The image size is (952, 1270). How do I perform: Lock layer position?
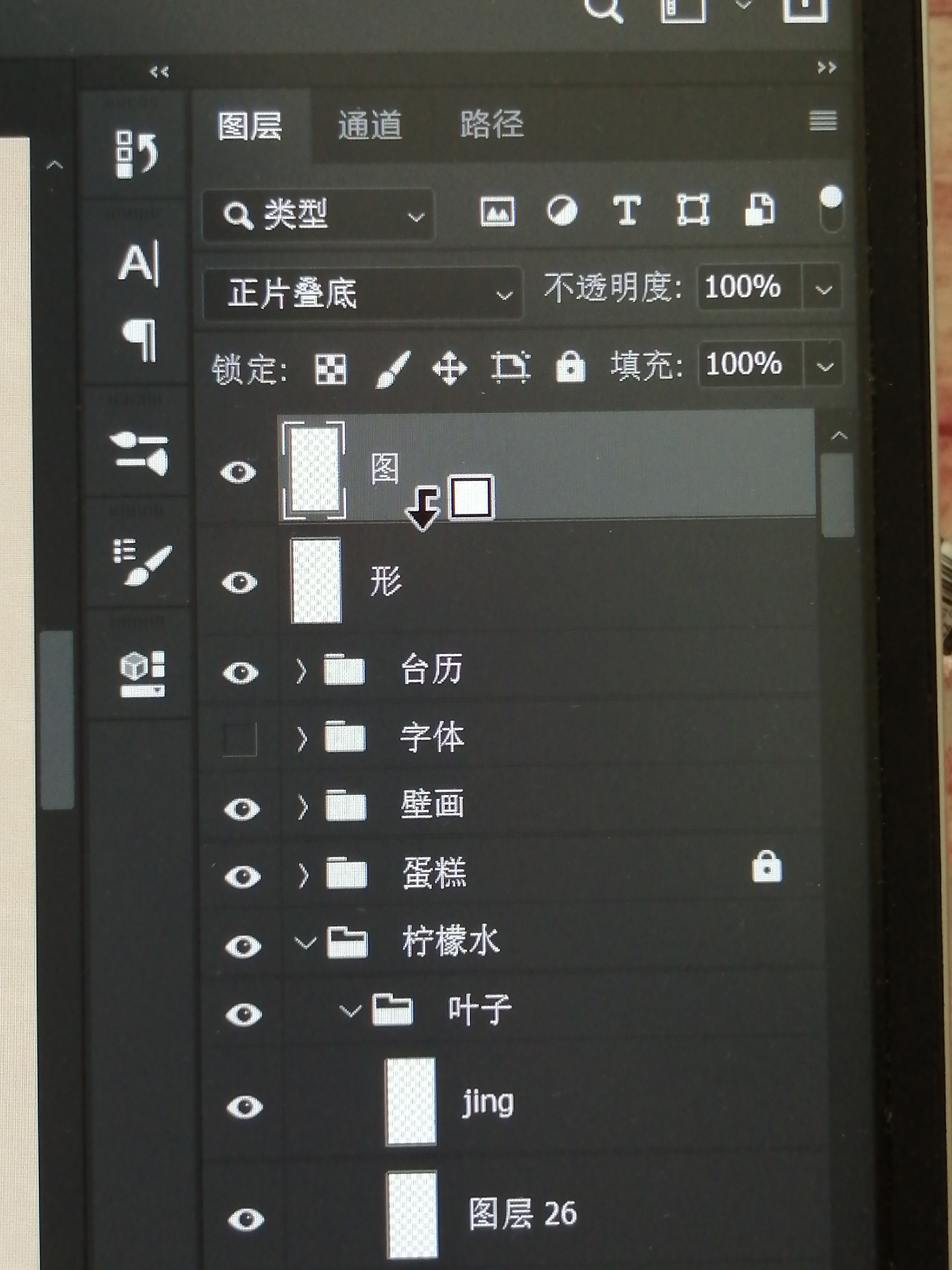(x=449, y=368)
